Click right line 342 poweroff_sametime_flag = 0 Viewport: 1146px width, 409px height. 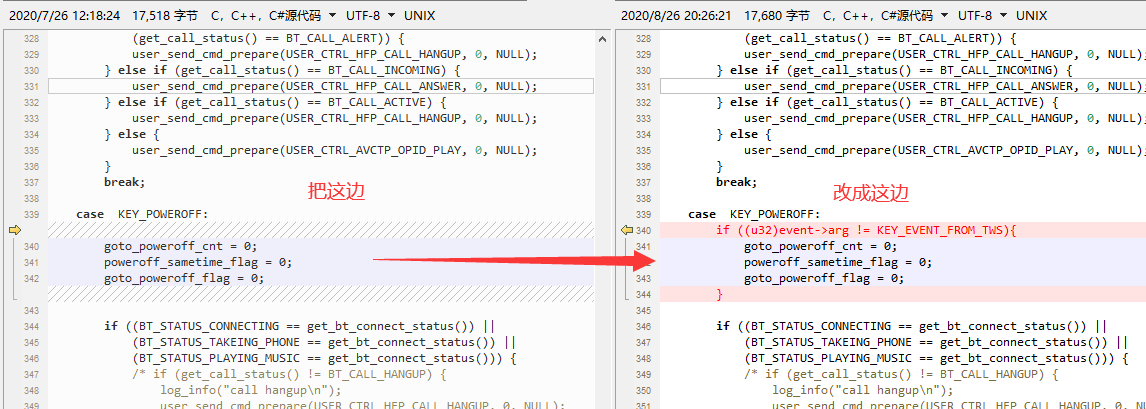[x=838, y=262]
